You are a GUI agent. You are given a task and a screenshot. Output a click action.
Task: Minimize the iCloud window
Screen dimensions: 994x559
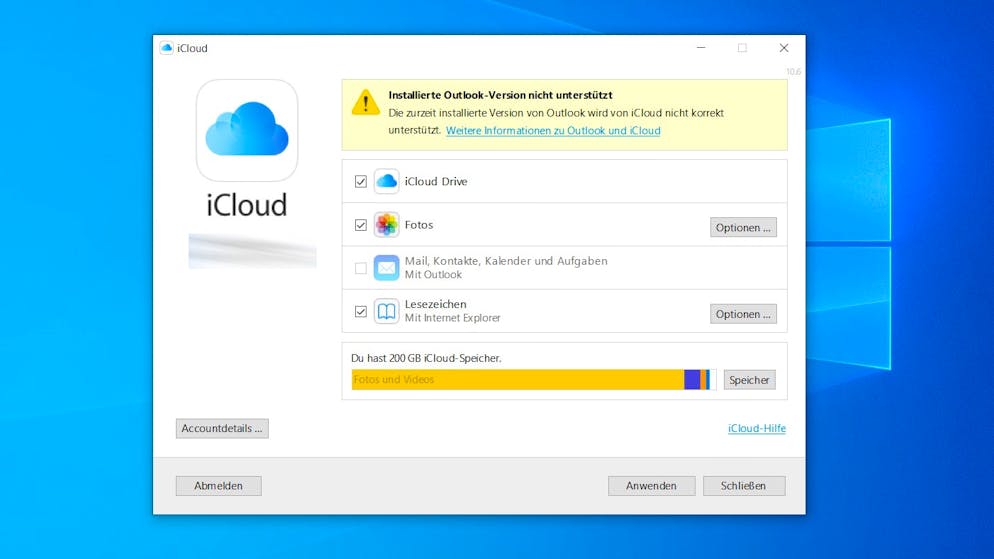click(x=700, y=48)
